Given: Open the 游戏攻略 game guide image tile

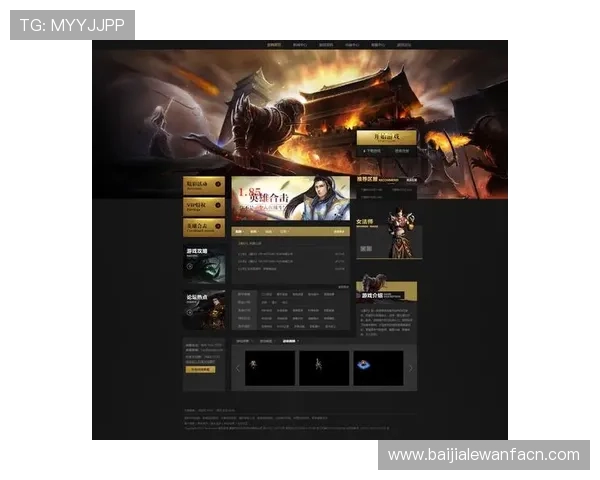Looking at the screenshot, I should click(203, 264).
